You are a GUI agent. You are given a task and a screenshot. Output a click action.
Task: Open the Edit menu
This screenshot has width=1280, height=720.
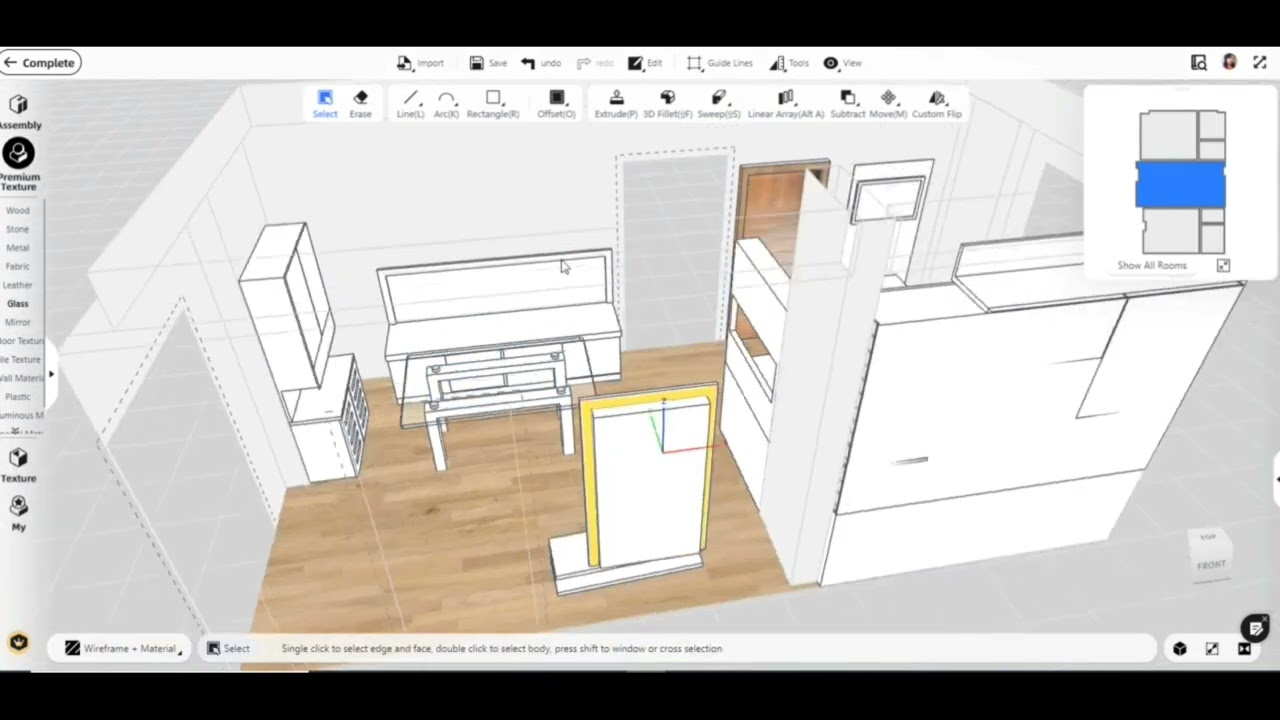click(645, 63)
